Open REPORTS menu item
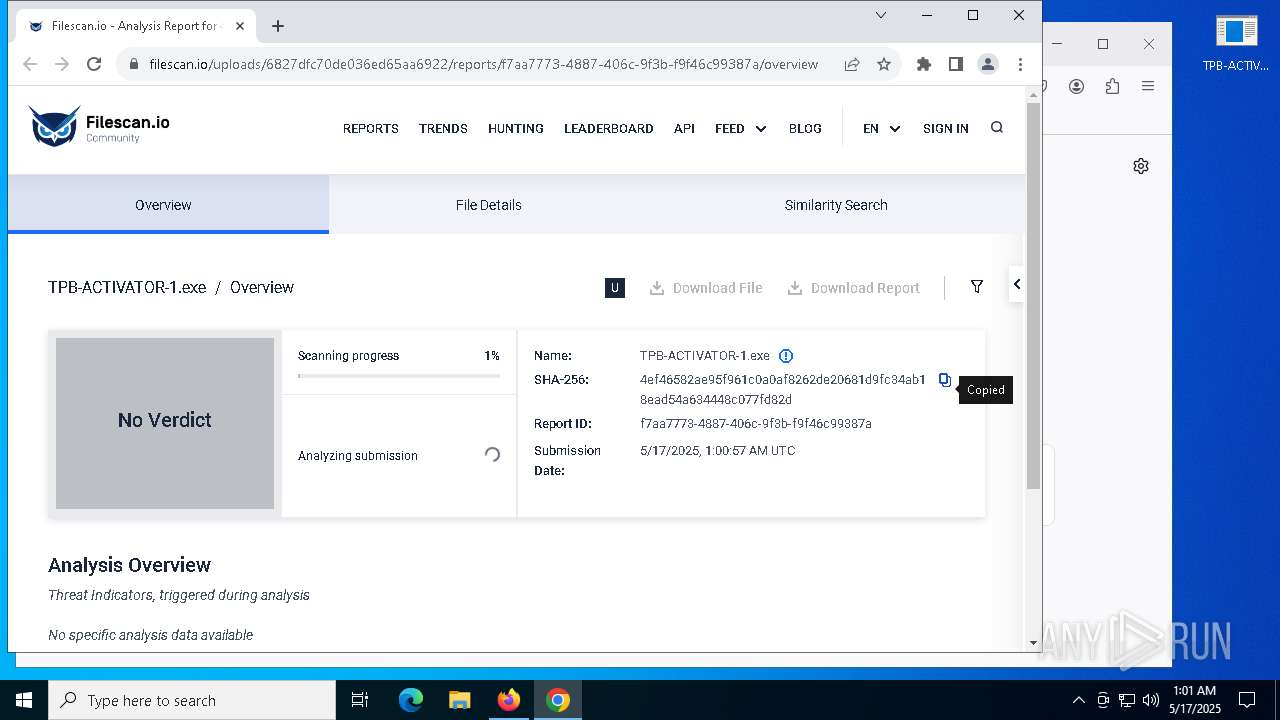This screenshot has height=720, width=1280. pos(370,128)
